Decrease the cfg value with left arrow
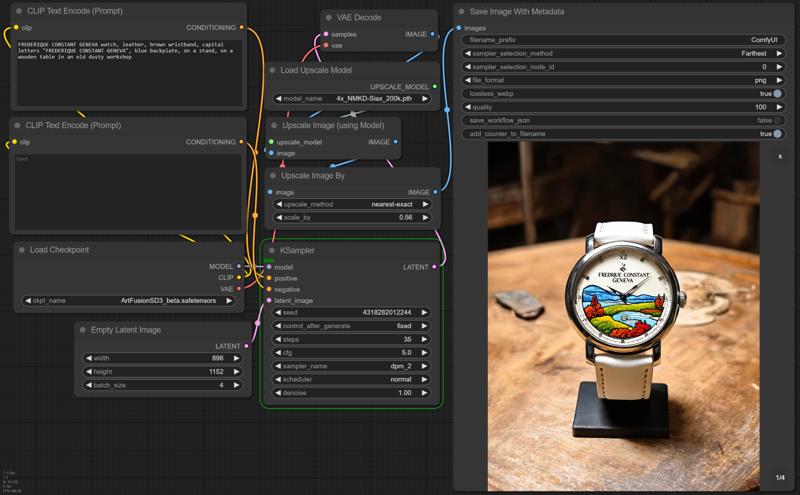 point(279,353)
